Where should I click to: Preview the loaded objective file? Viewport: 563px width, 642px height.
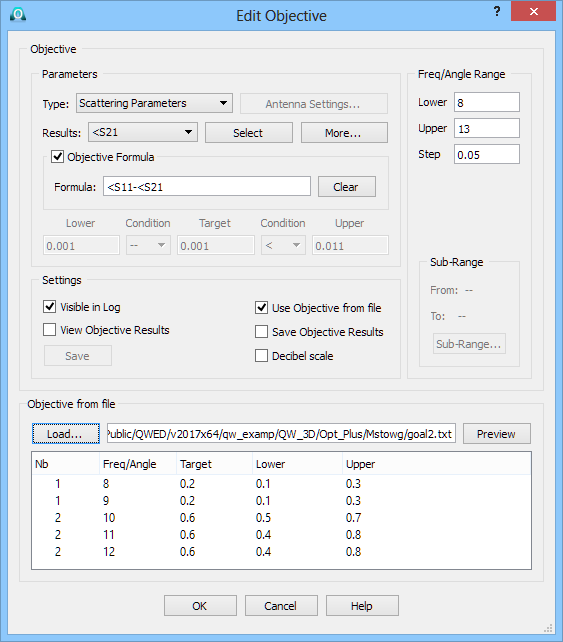[497, 434]
